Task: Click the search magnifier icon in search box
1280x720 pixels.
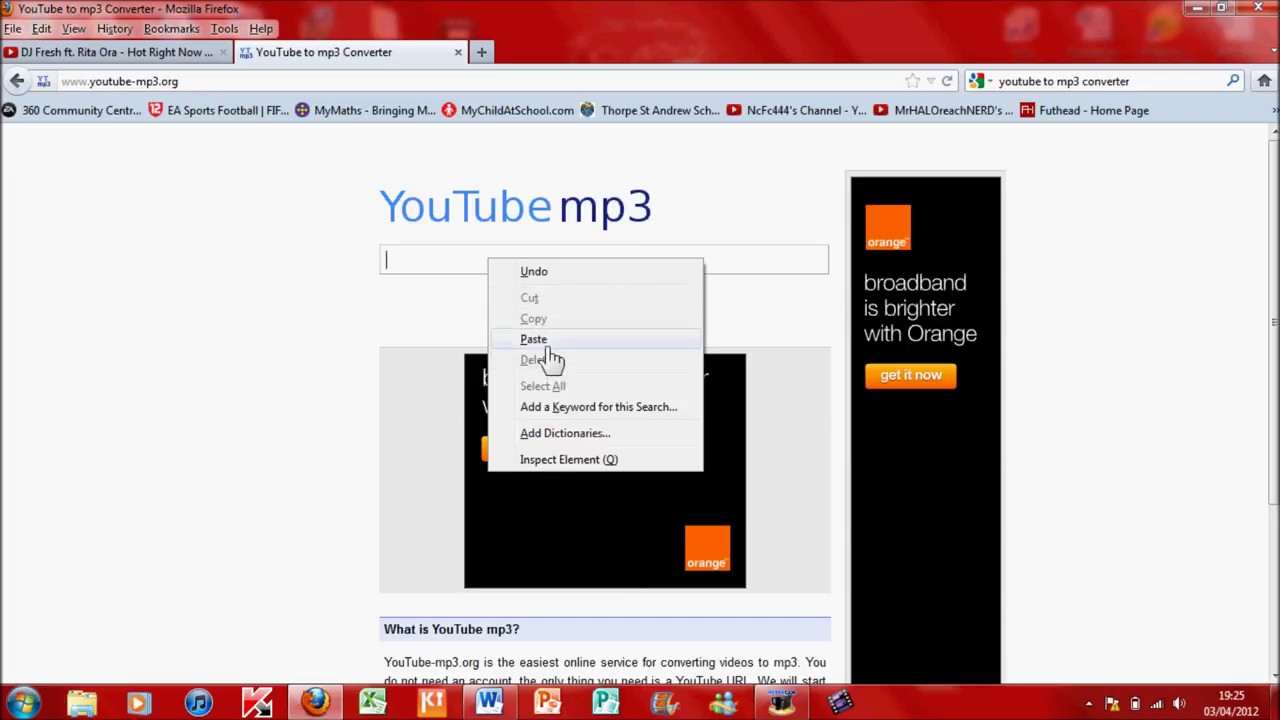Action: (1233, 81)
